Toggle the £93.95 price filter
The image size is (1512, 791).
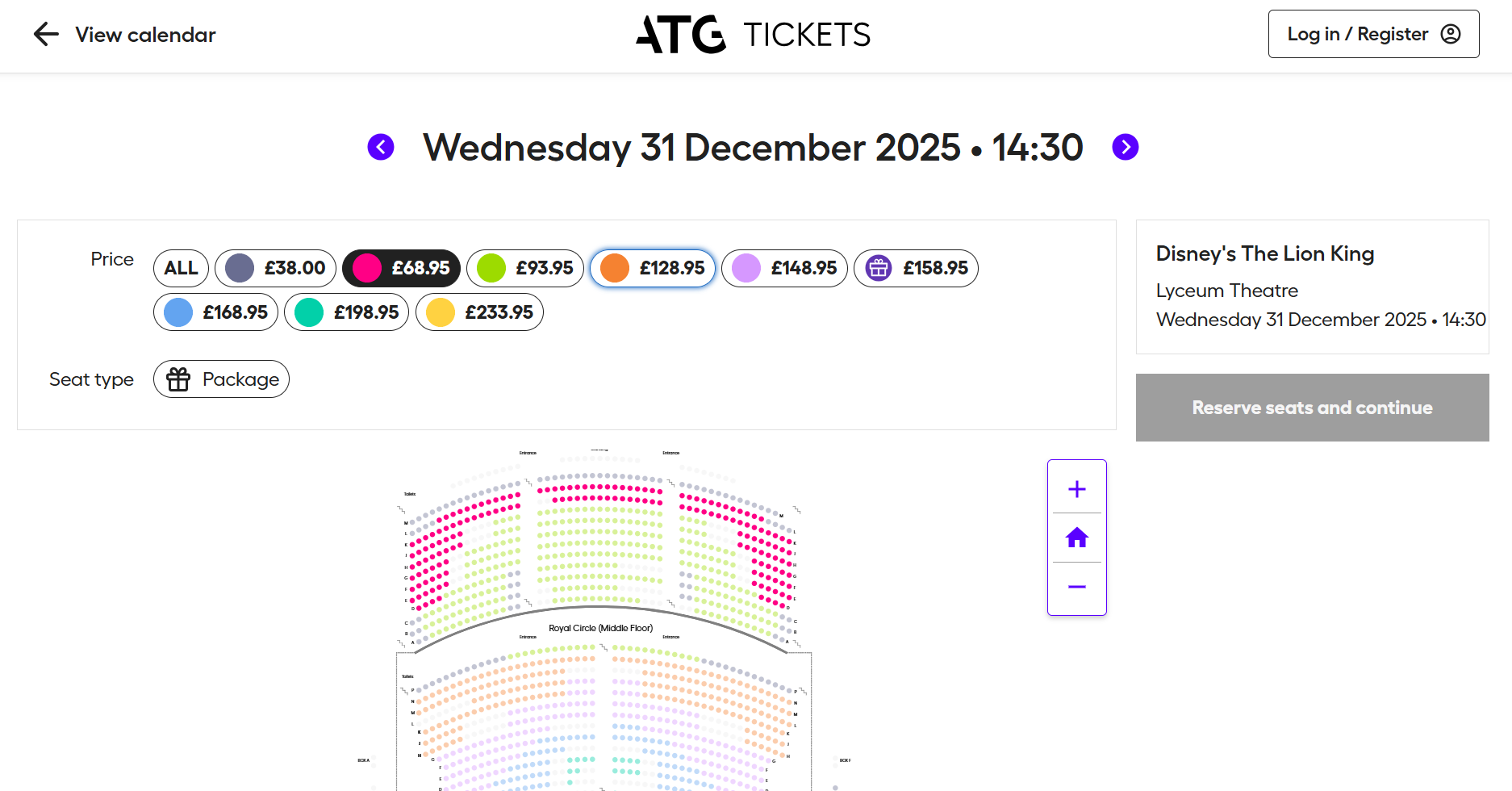pos(525,268)
